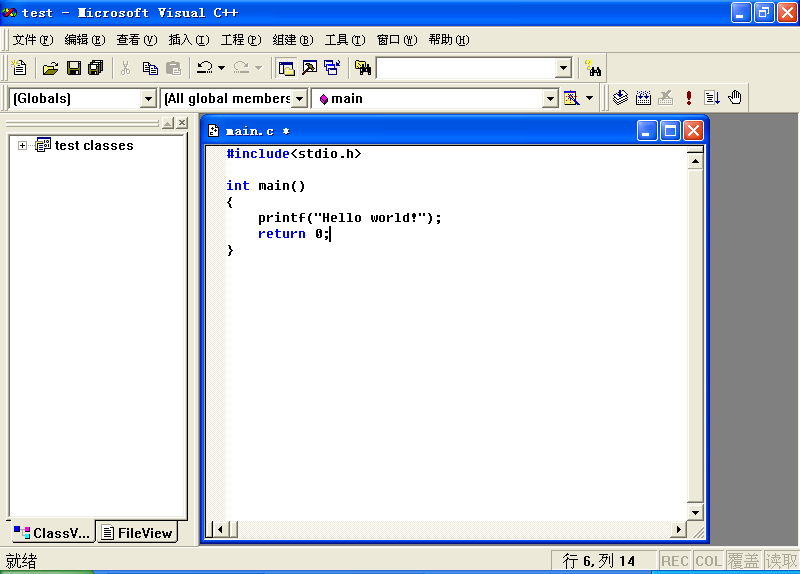Click the binoculars Search icon
The width and height of the screenshot is (800, 574).
[593, 68]
